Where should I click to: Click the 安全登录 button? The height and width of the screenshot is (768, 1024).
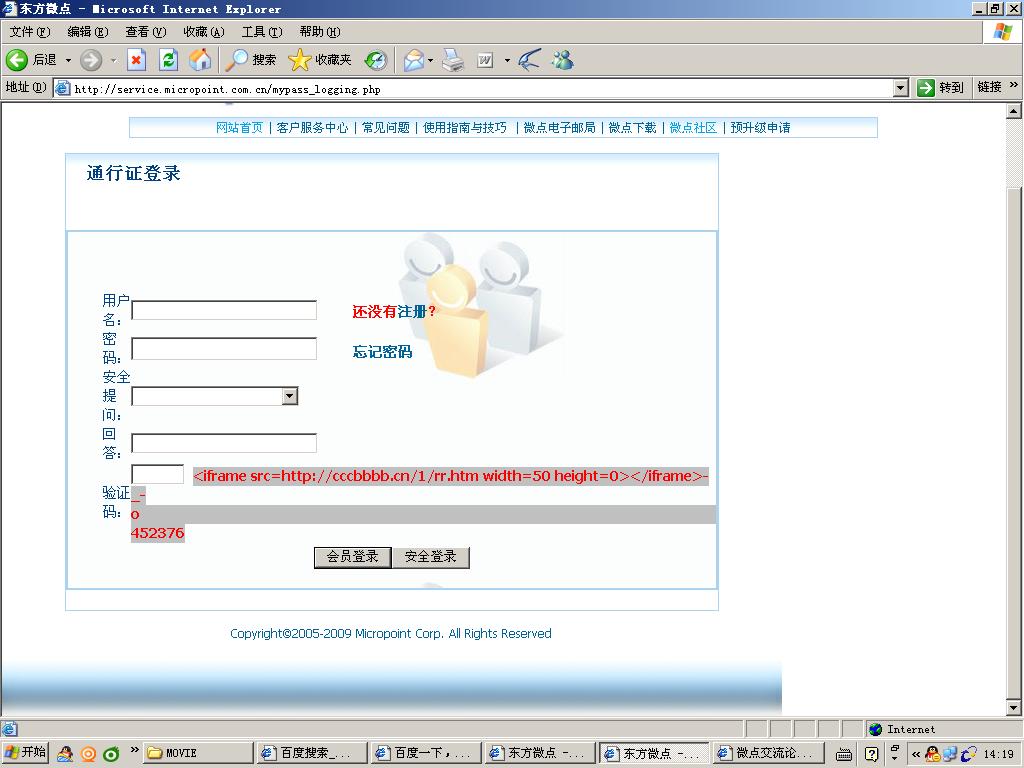pyautogui.click(x=430, y=557)
